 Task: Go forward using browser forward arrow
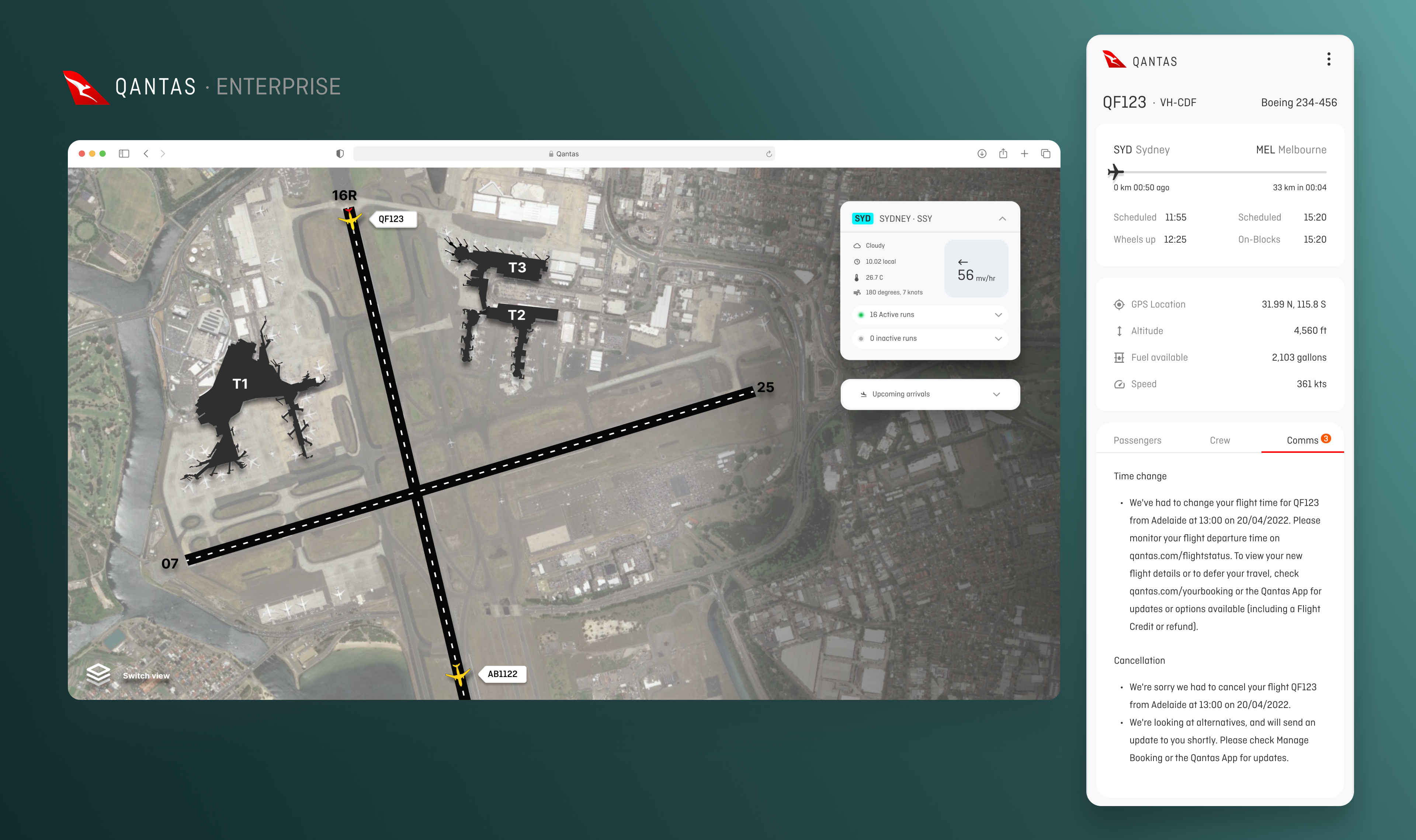pyautogui.click(x=163, y=153)
